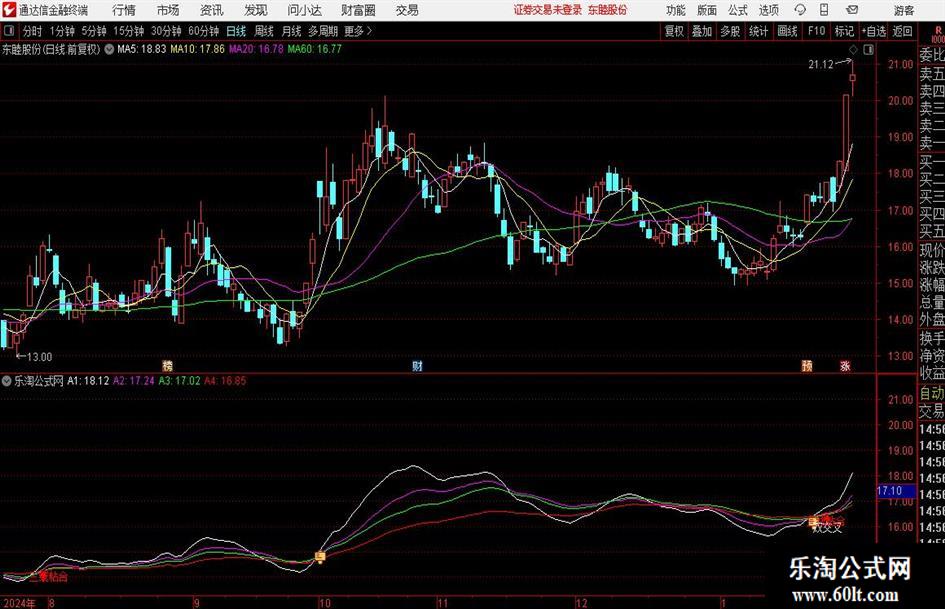Open the mail envelope icon
Screen dimensions: 945x609
point(852,10)
